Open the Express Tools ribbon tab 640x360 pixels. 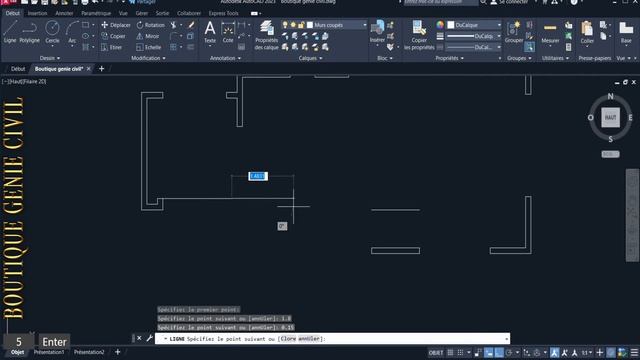tap(224, 13)
